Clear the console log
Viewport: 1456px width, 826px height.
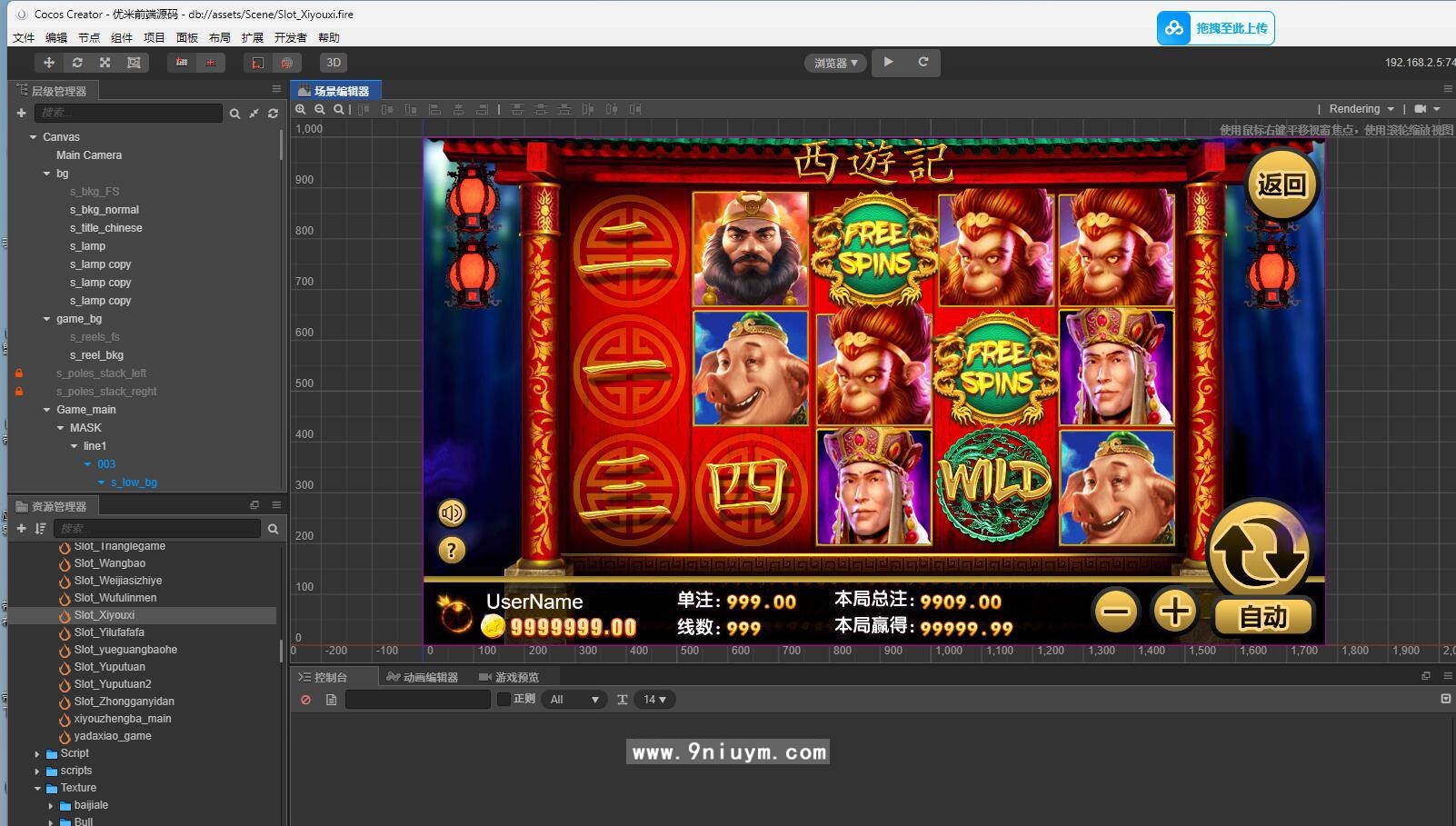306,700
